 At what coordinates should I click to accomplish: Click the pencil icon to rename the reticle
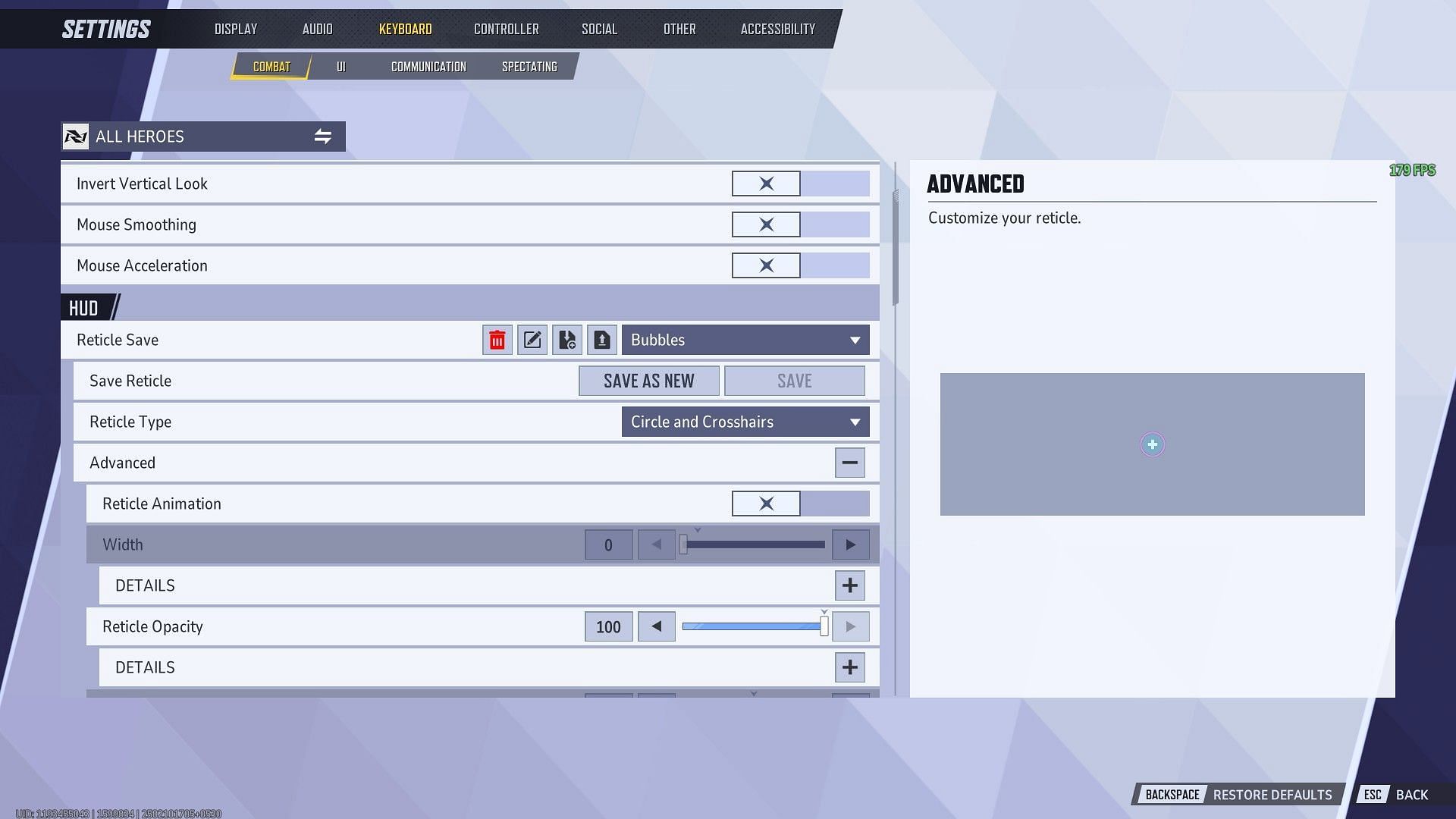532,340
